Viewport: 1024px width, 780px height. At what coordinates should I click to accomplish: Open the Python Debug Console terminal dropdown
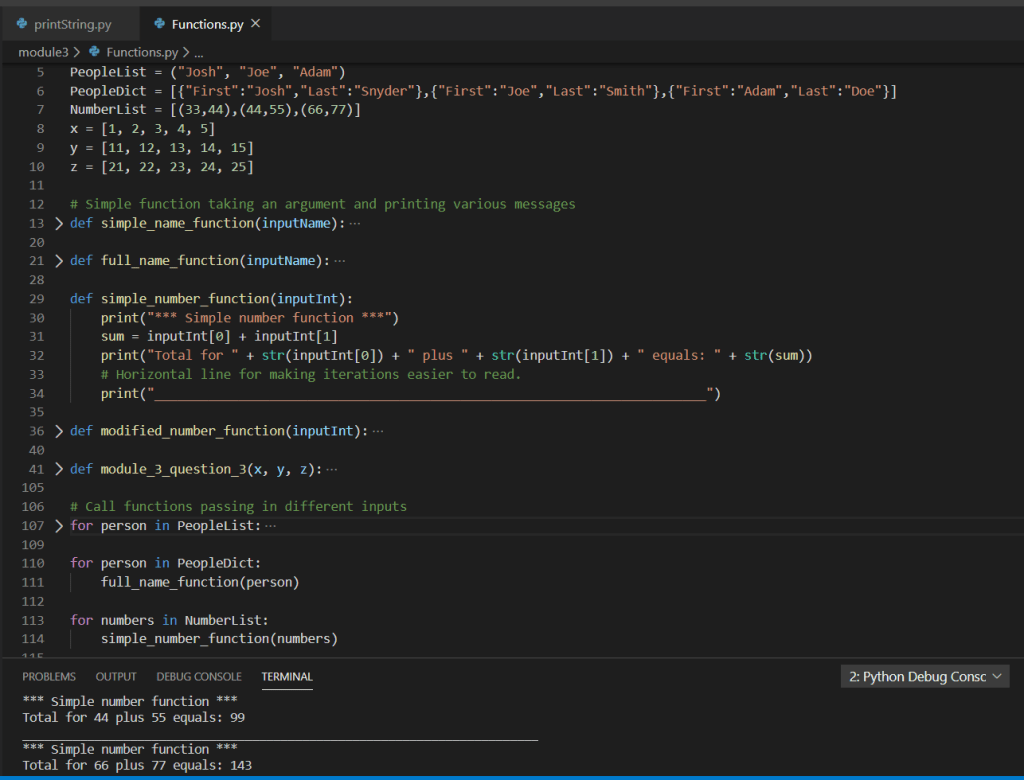(x=925, y=677)
